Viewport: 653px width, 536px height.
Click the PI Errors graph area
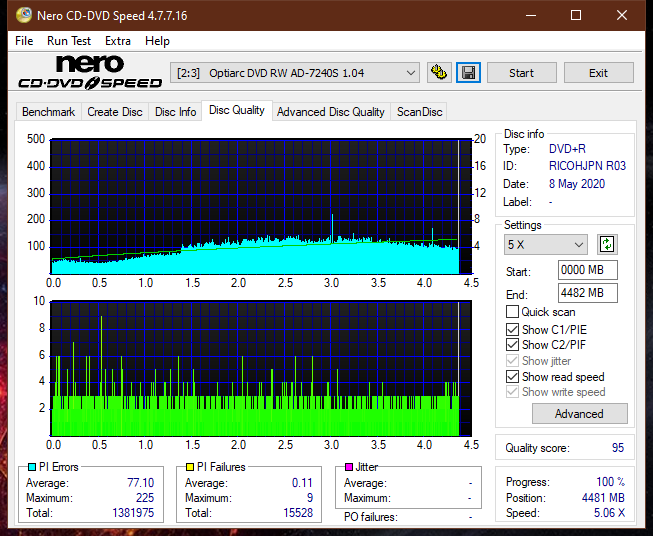[261, 207]
